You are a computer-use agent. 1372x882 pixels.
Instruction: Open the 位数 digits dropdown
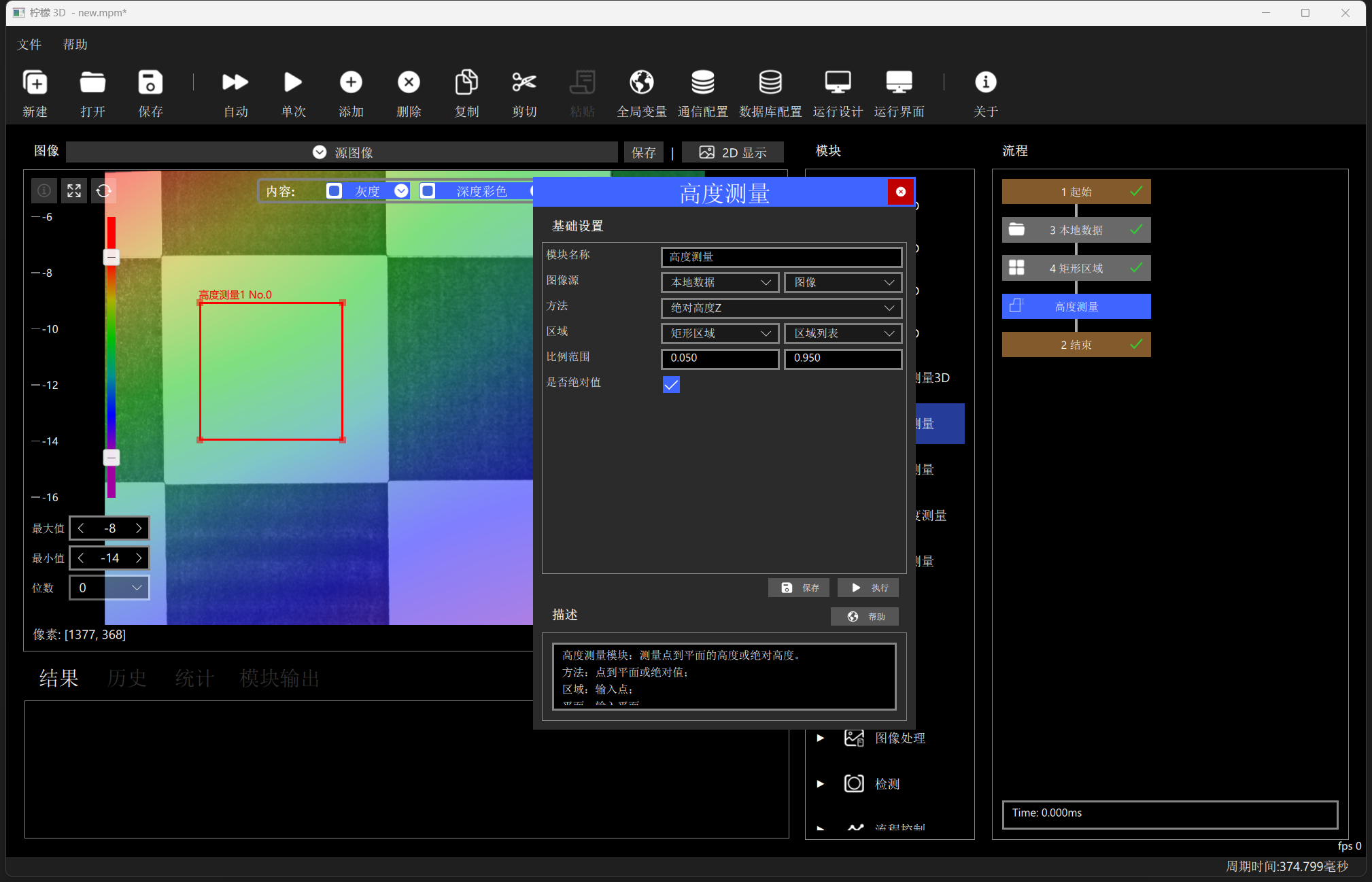109,588
